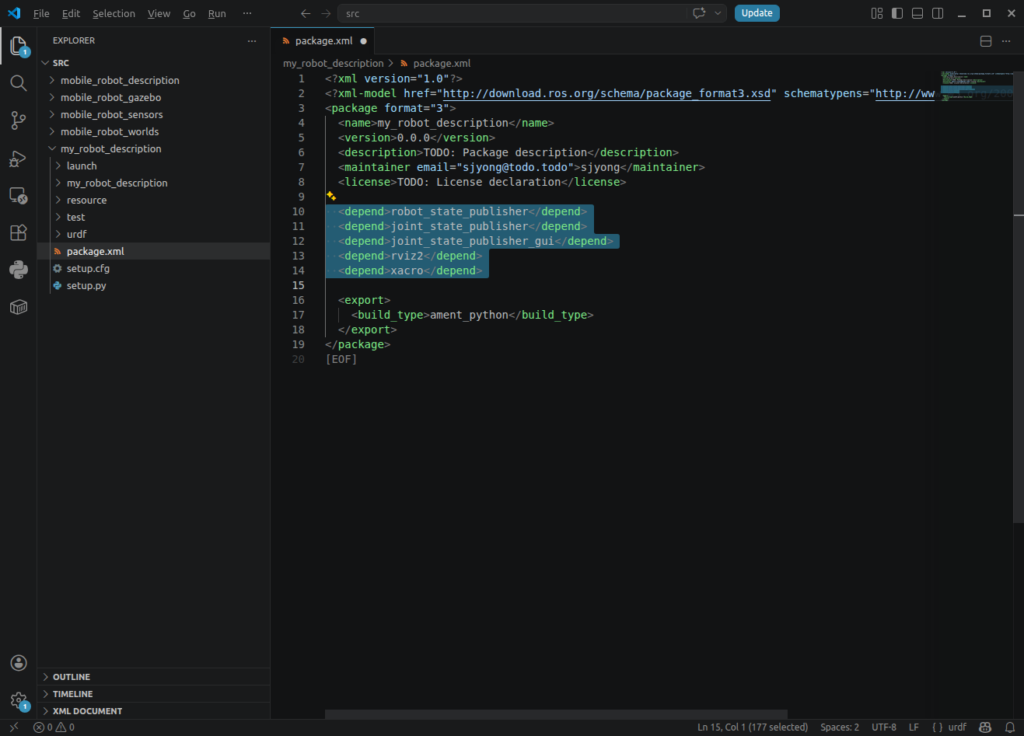
Task: Open the Selection menu
Action: pyautogui.click(x=114, y=13)
